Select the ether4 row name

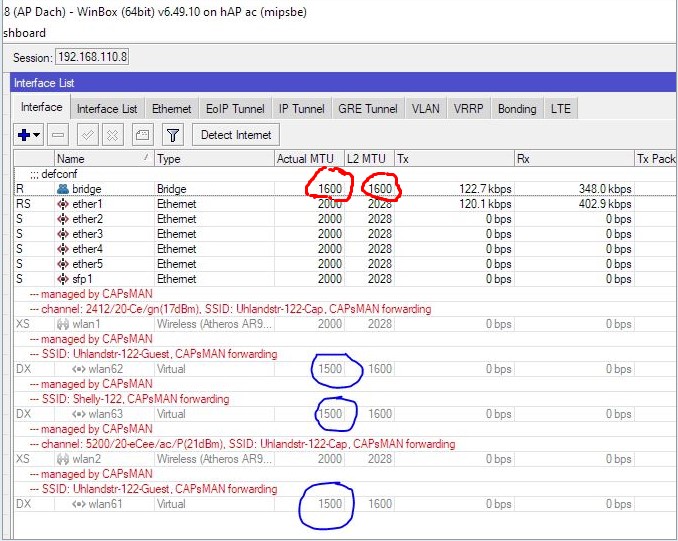click(87, 249)
